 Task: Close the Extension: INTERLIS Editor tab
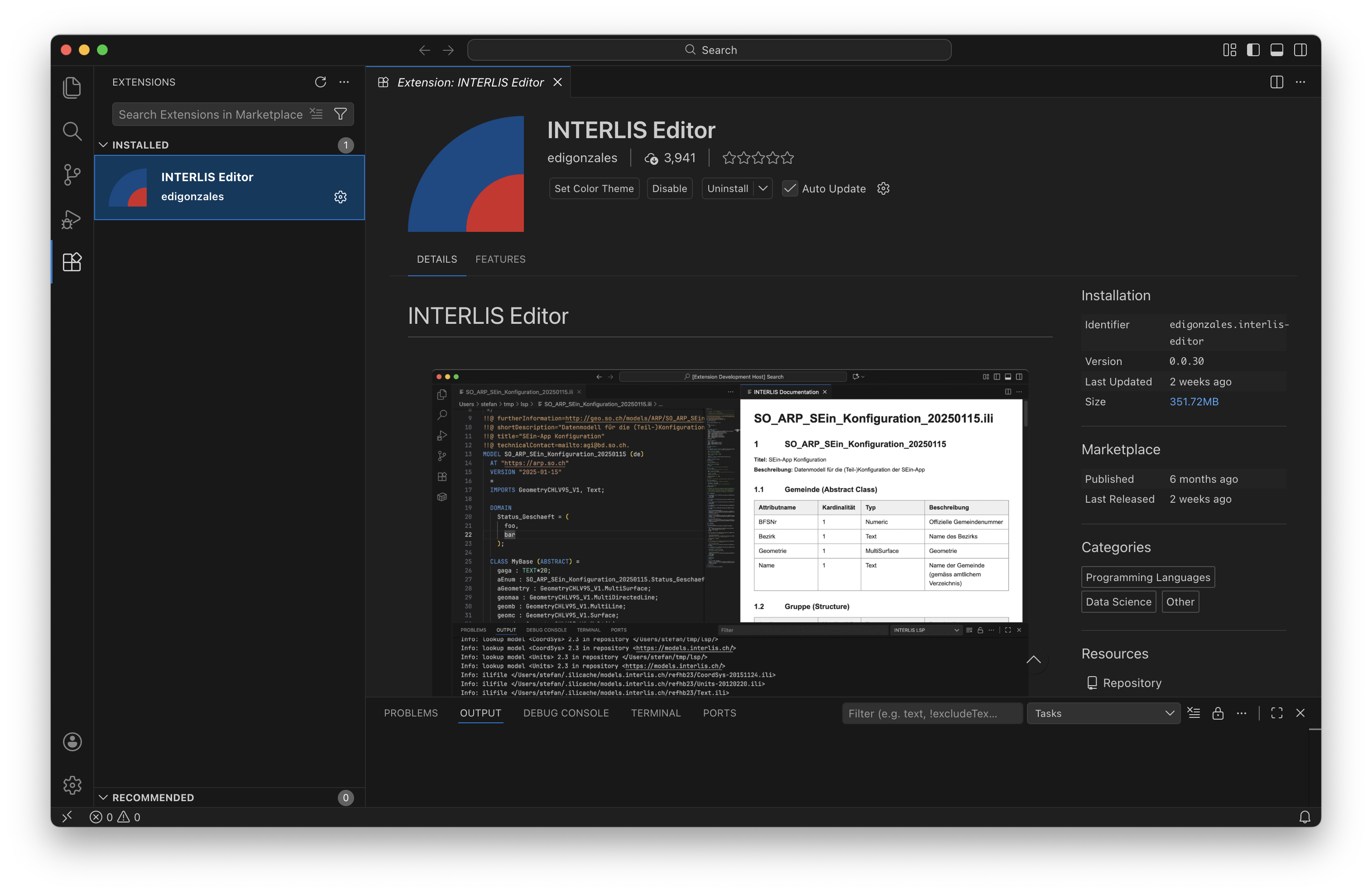[557, 82]
